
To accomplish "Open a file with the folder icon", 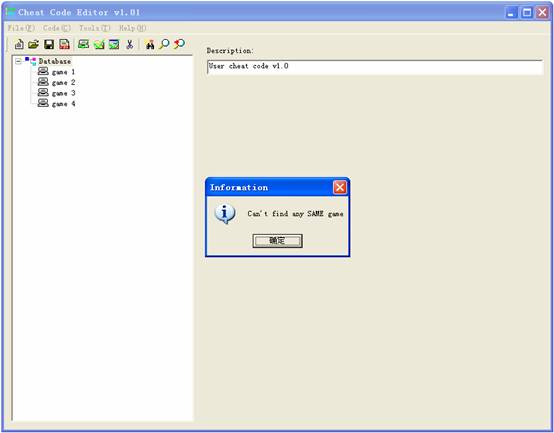I will point(34,45).
